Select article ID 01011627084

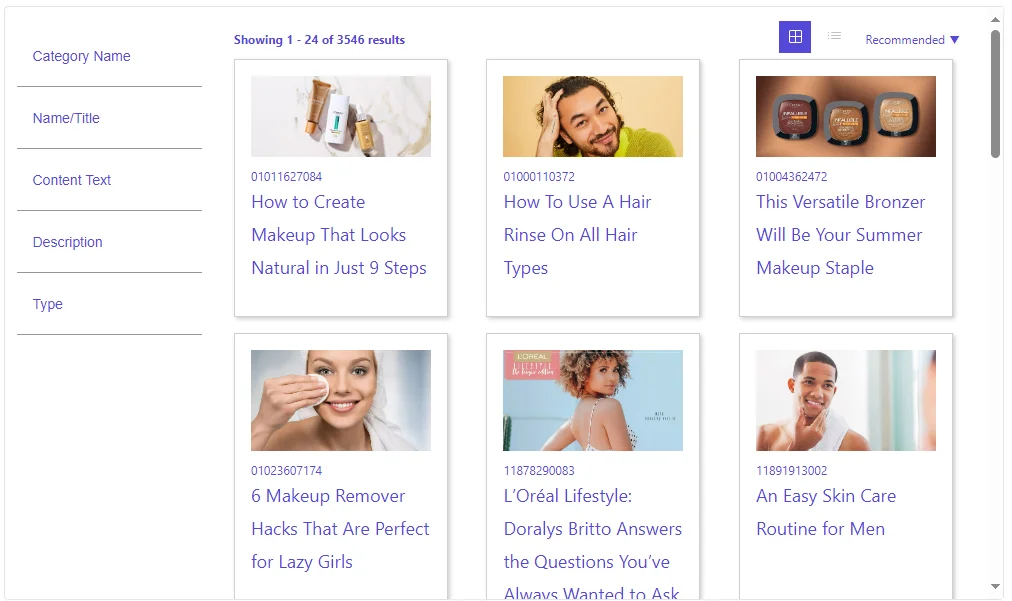287,176
